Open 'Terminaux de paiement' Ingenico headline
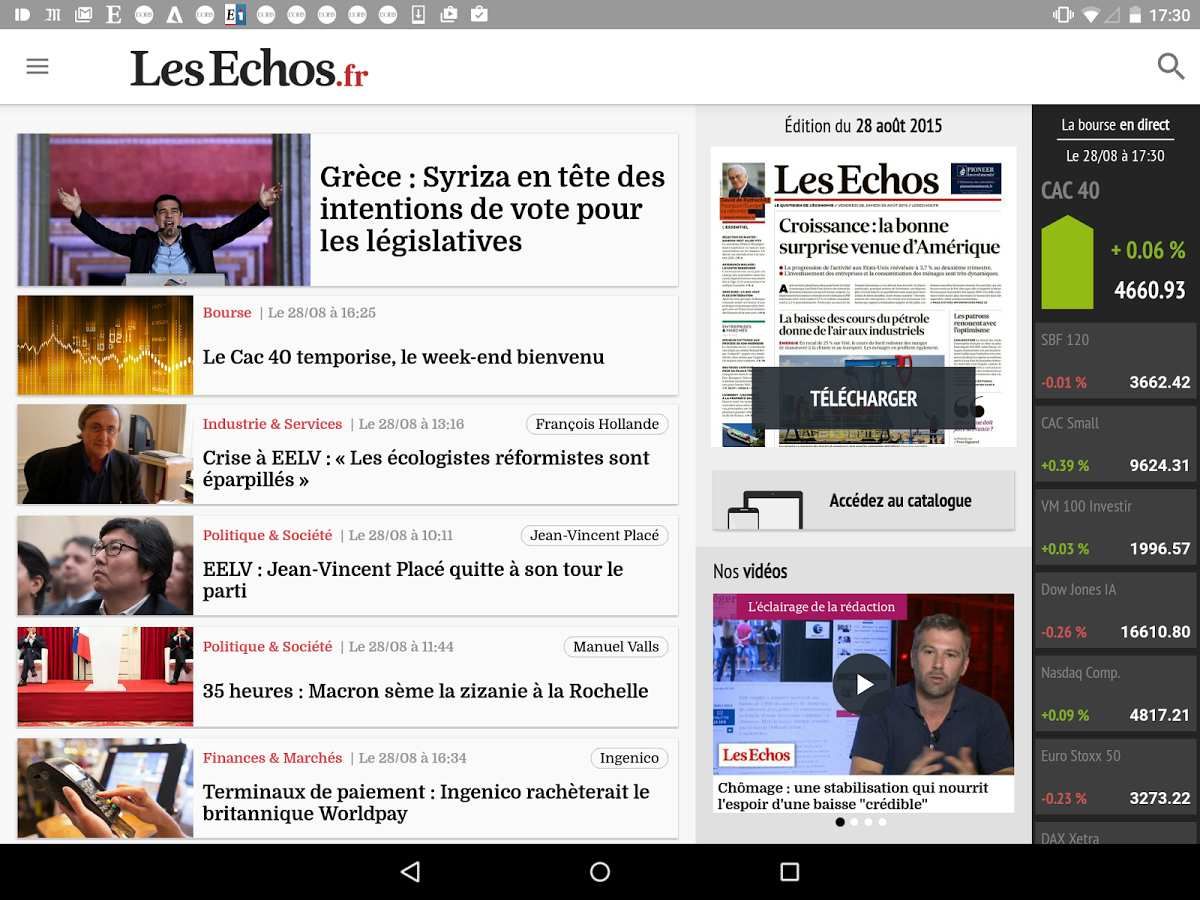1200x900 pixels. tap(426, 802)
